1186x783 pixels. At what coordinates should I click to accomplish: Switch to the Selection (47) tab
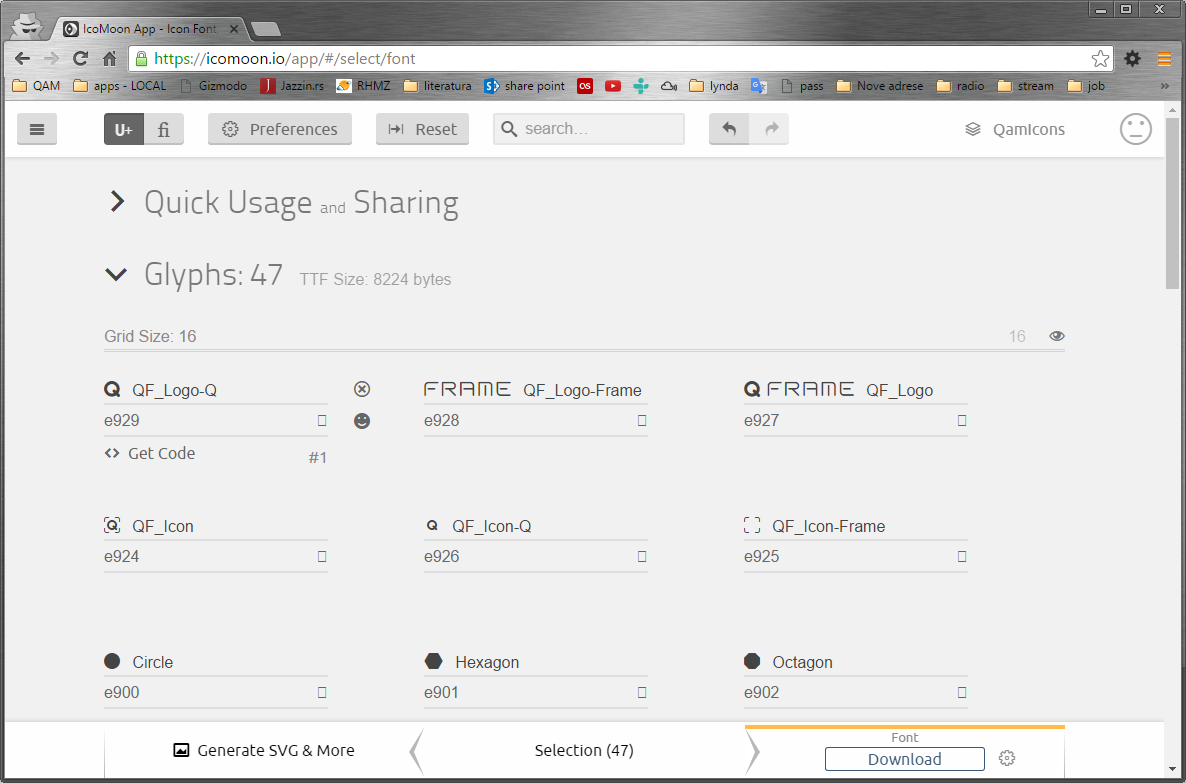[x=584, y=750]
